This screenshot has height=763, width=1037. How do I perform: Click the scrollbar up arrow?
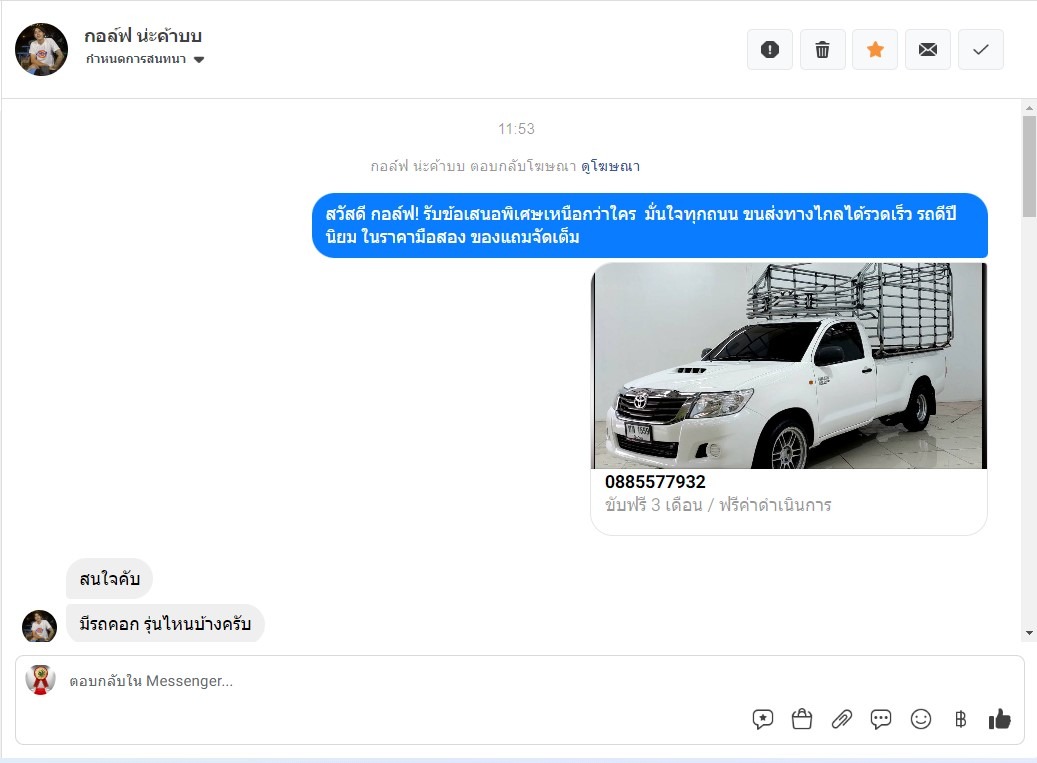point(1029,108)
